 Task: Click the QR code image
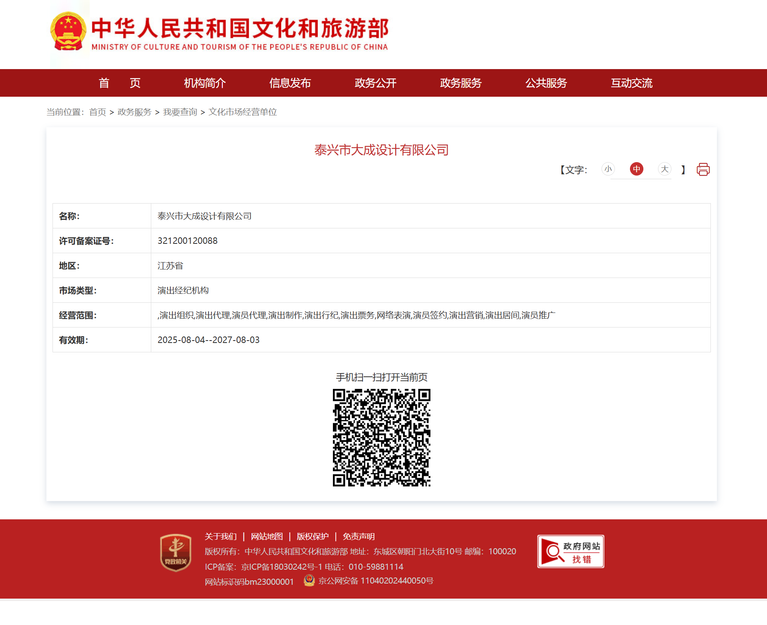pos(382,437)
